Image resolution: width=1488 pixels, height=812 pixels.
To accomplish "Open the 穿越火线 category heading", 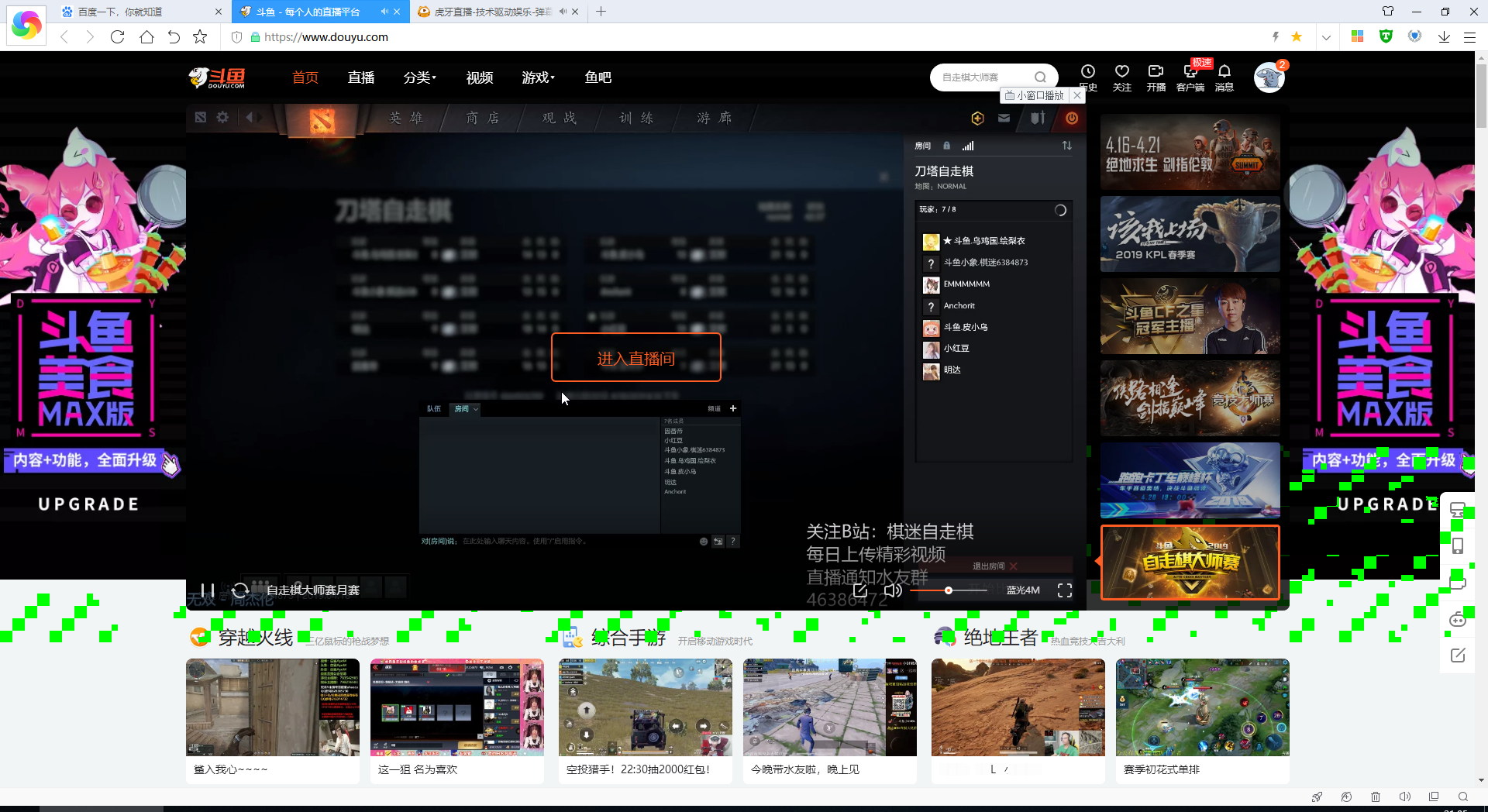I will click(256, 638).
